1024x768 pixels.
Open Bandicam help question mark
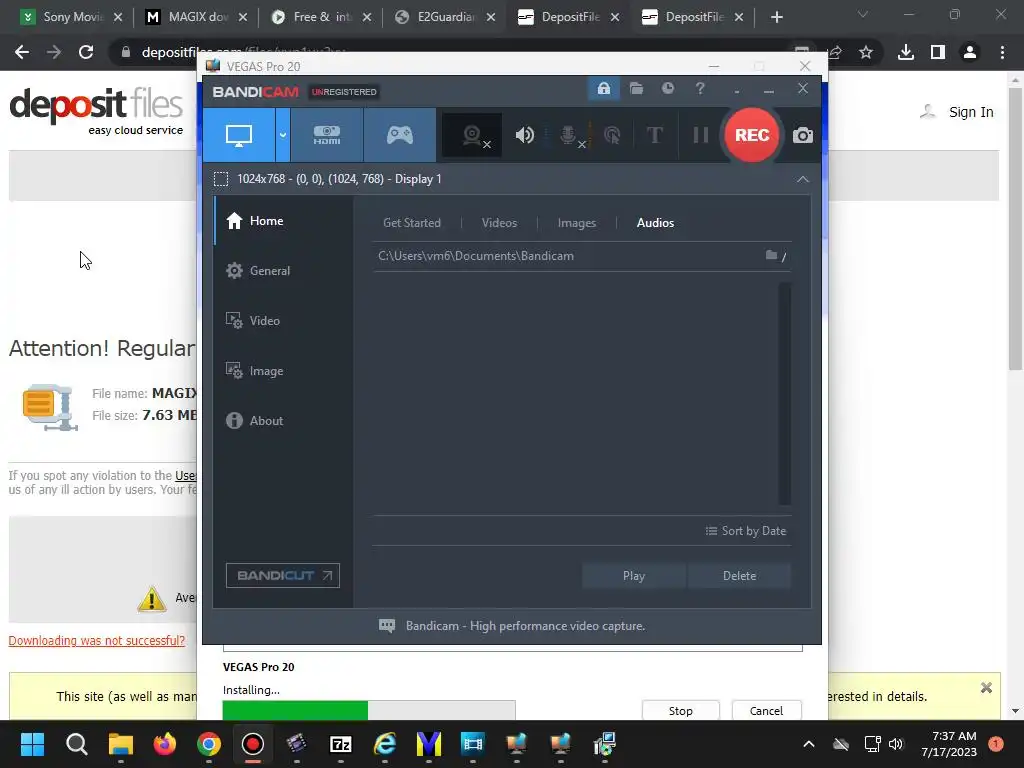click(700, 89)
